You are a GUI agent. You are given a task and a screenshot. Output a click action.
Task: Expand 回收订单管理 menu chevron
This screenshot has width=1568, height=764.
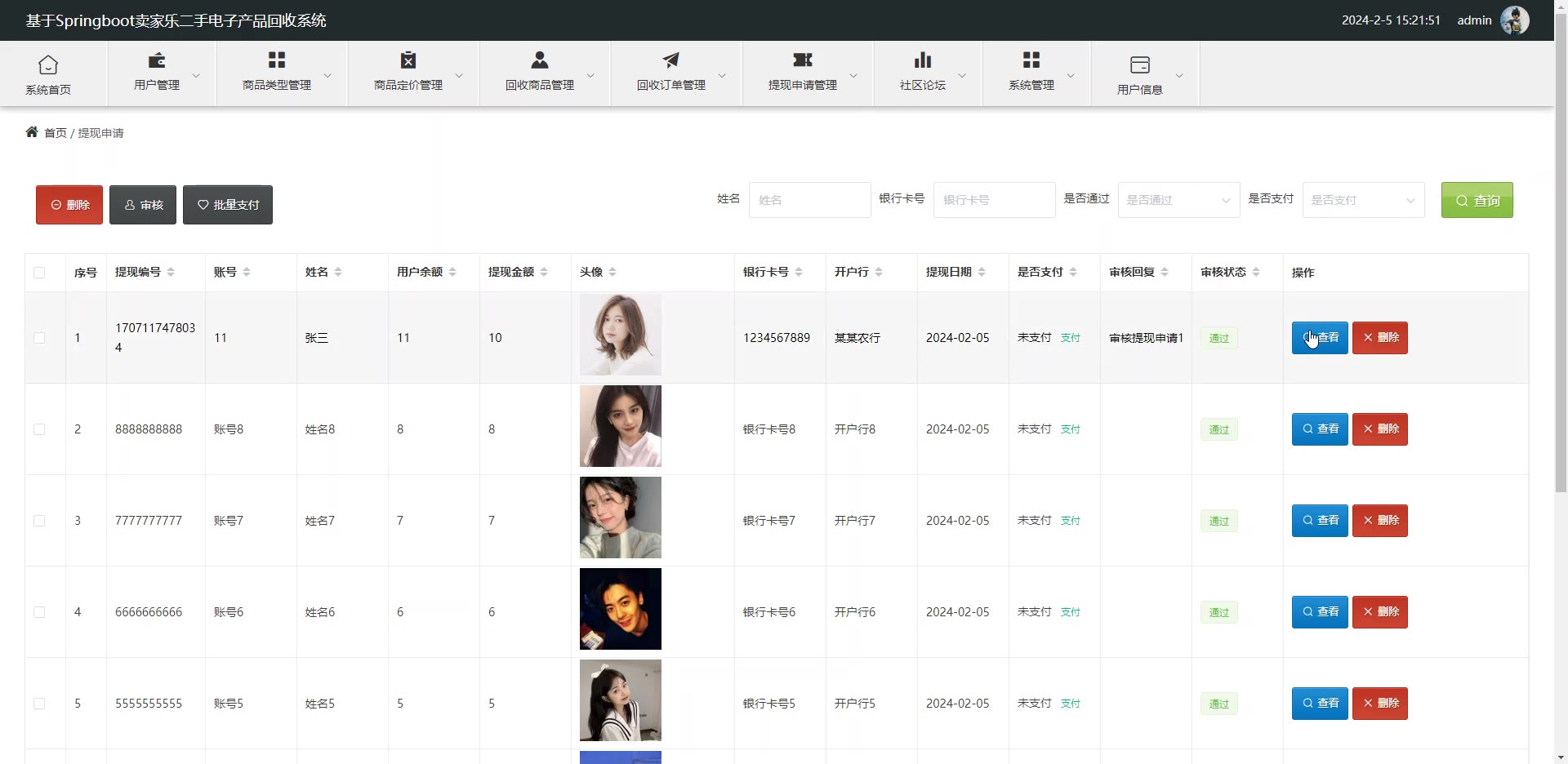[x=722, y=75]
